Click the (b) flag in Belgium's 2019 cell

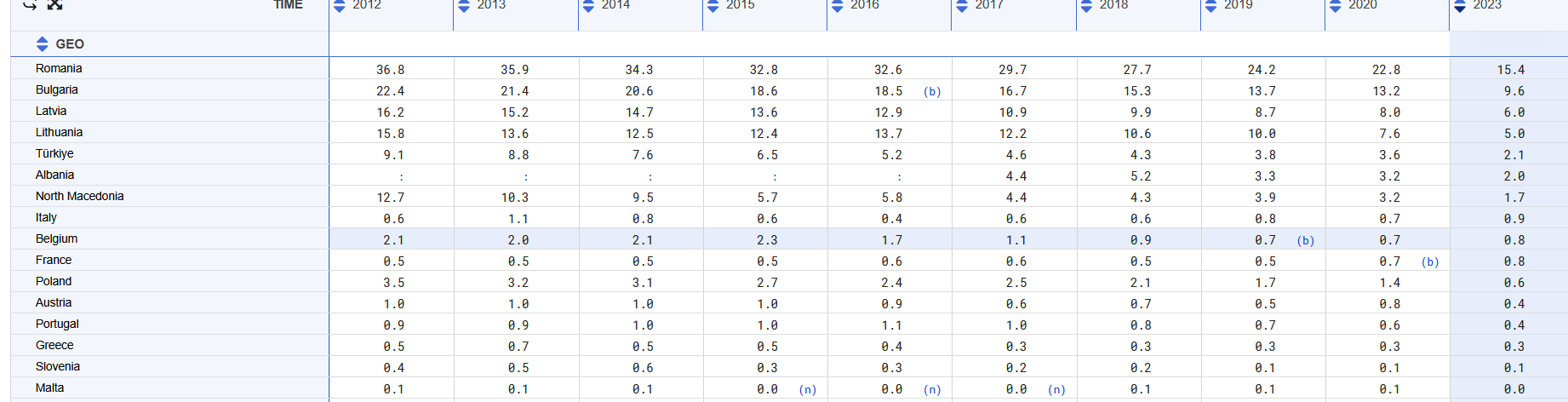point(1306,240)
